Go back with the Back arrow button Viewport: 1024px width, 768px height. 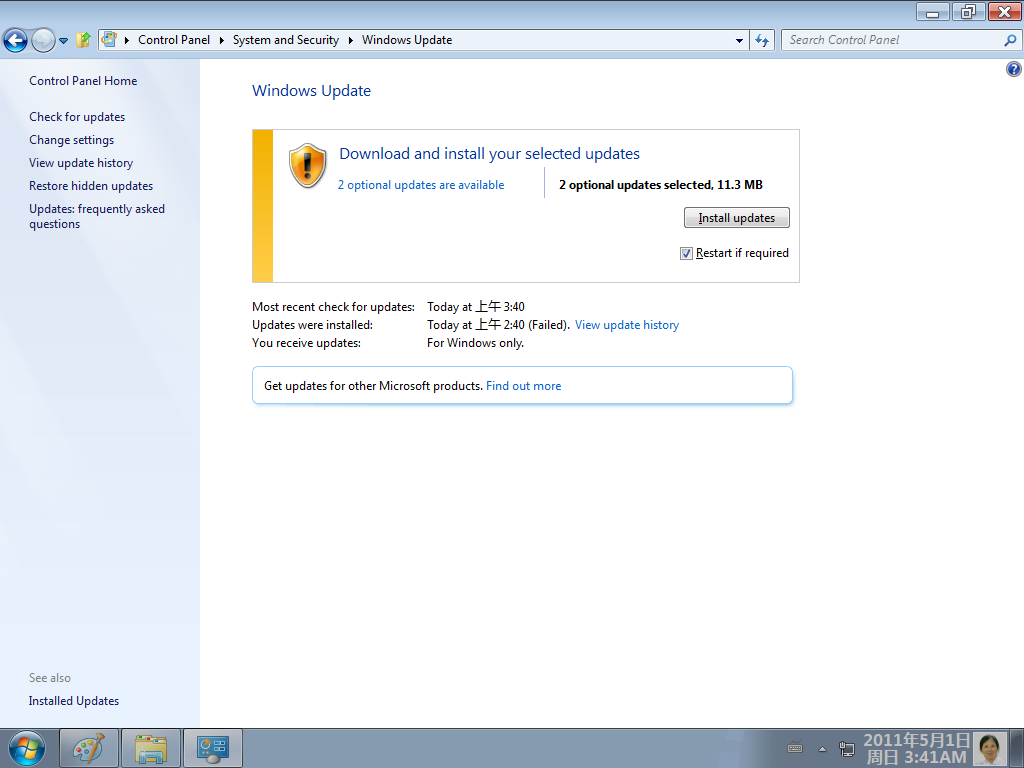(16, 40)
